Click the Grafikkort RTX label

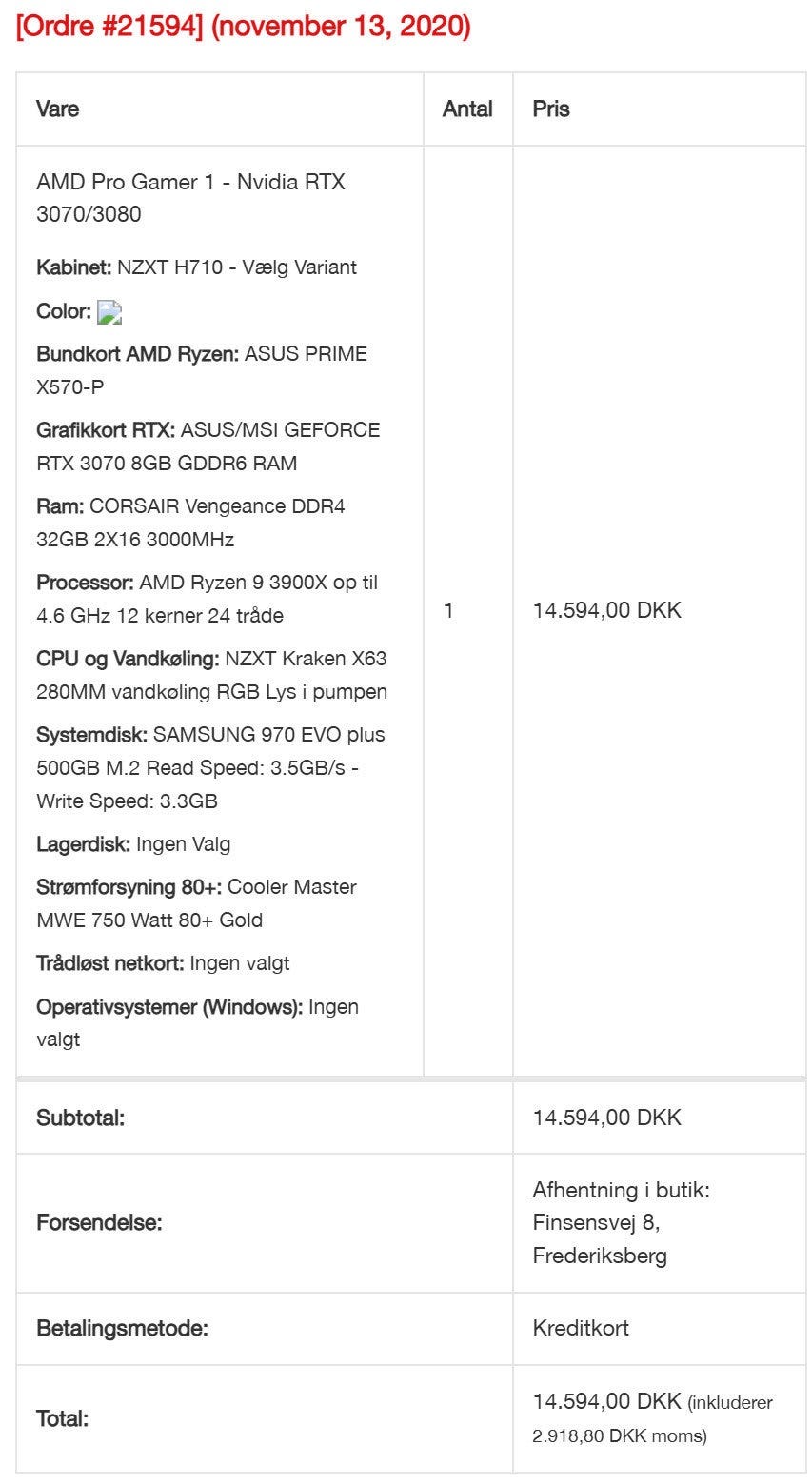[105, 430]
